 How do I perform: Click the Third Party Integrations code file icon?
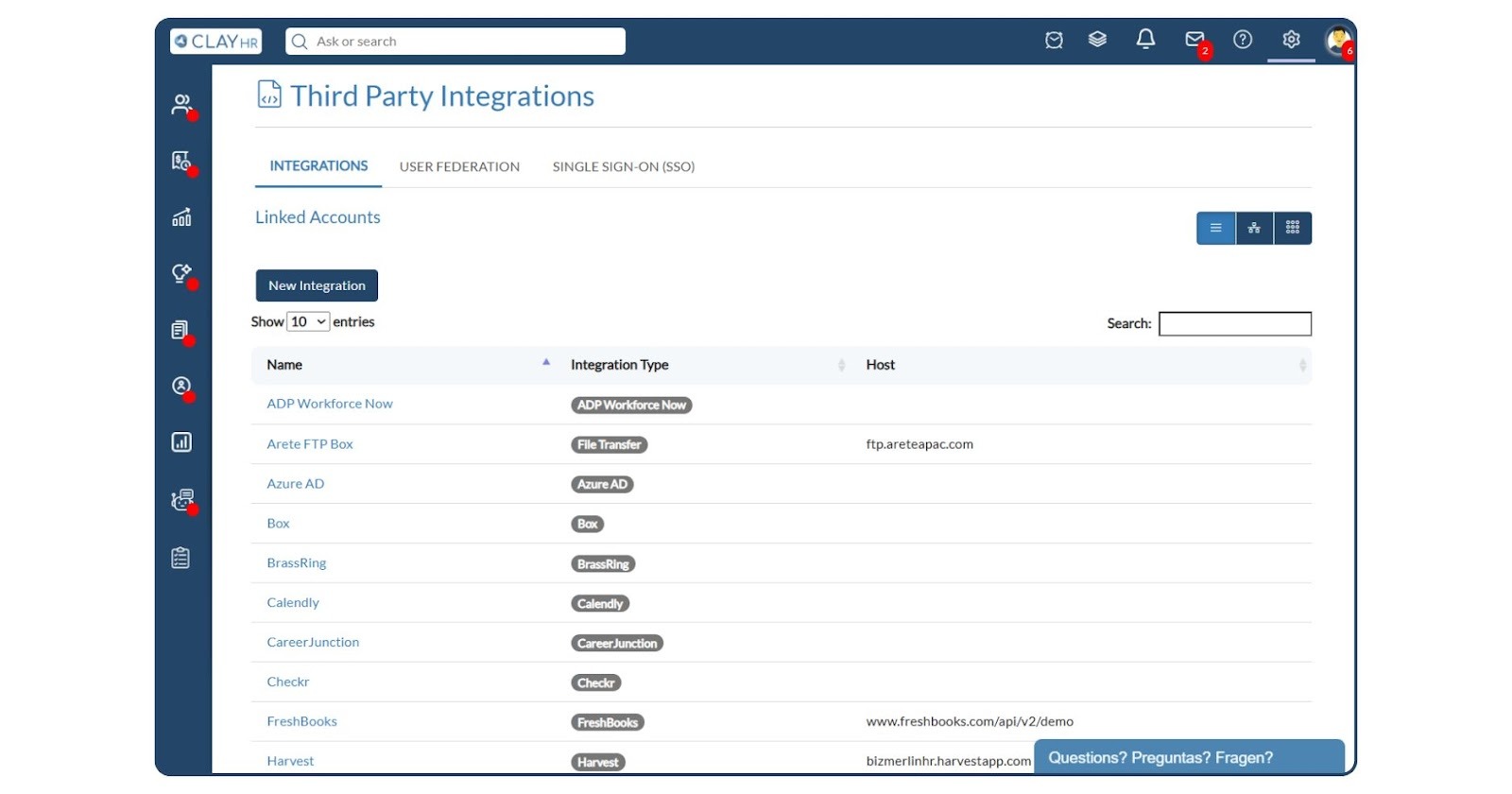(269, 95)
